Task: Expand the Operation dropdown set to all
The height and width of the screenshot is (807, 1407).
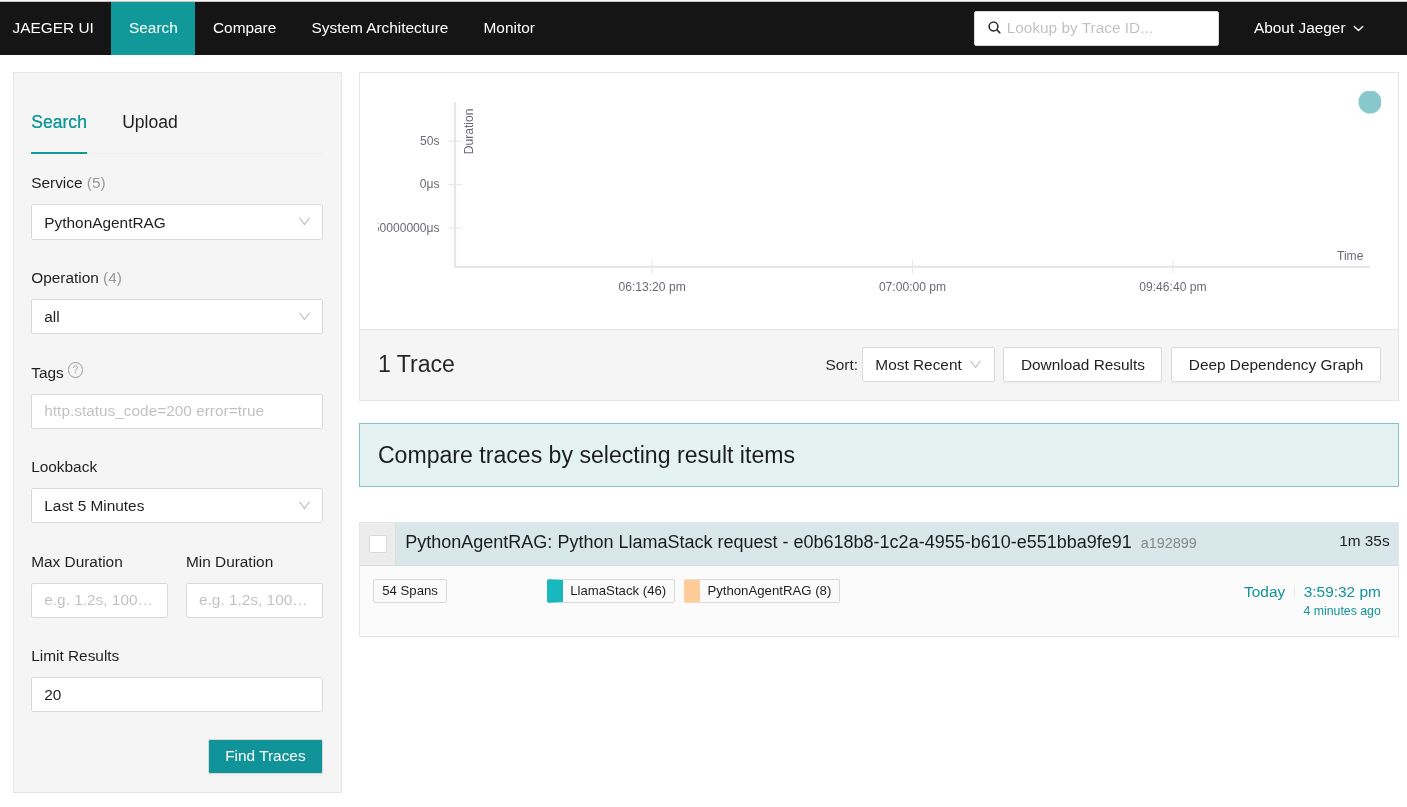Action: tap(176, 317)
